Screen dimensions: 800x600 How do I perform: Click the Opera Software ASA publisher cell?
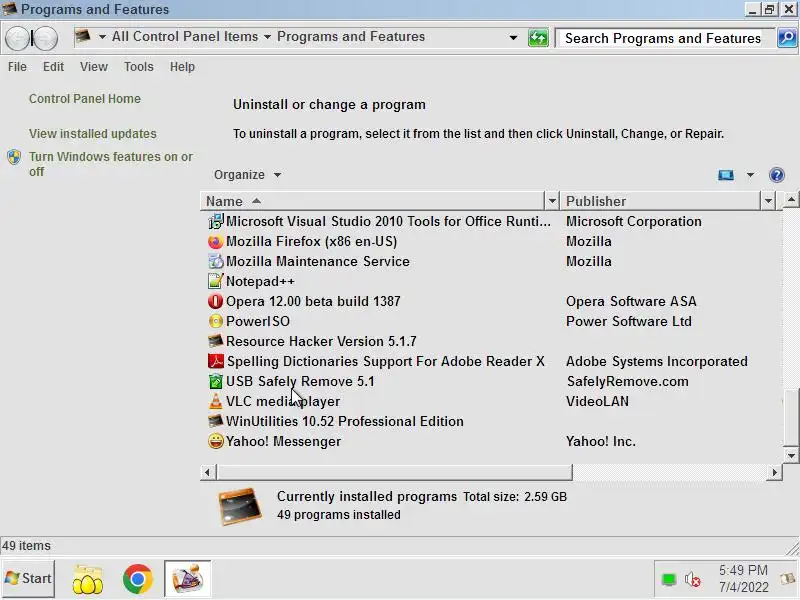click(631, 302)
